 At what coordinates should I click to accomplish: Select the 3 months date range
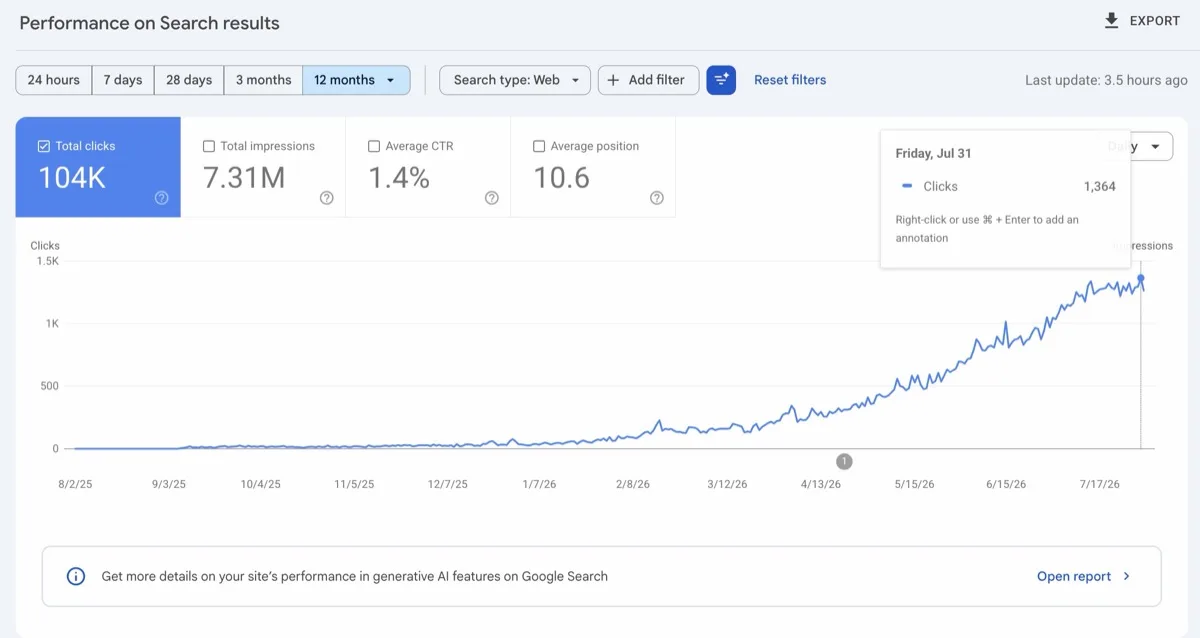(x=264, y=80)
